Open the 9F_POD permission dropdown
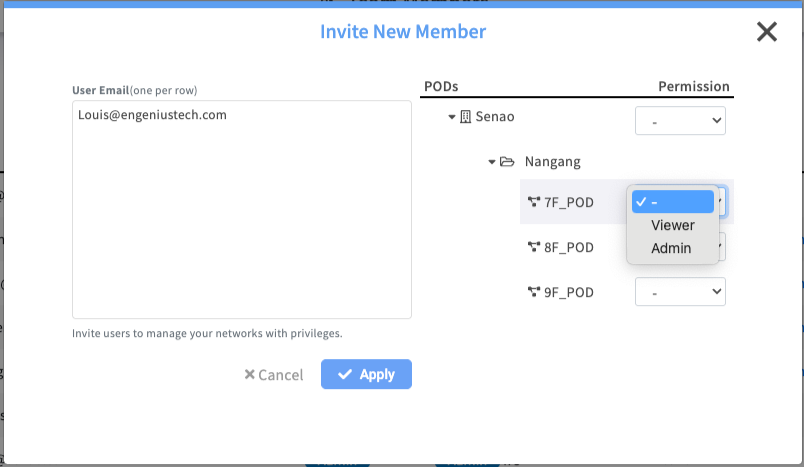This screenshot has height=468, width=804. pyautogui.click(x=680, y=292)
